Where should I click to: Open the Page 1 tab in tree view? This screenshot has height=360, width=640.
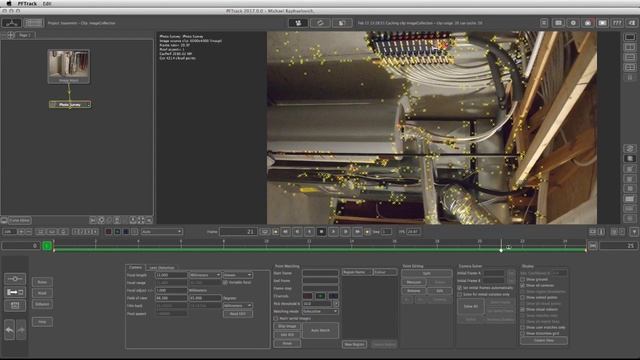[24, 35]
